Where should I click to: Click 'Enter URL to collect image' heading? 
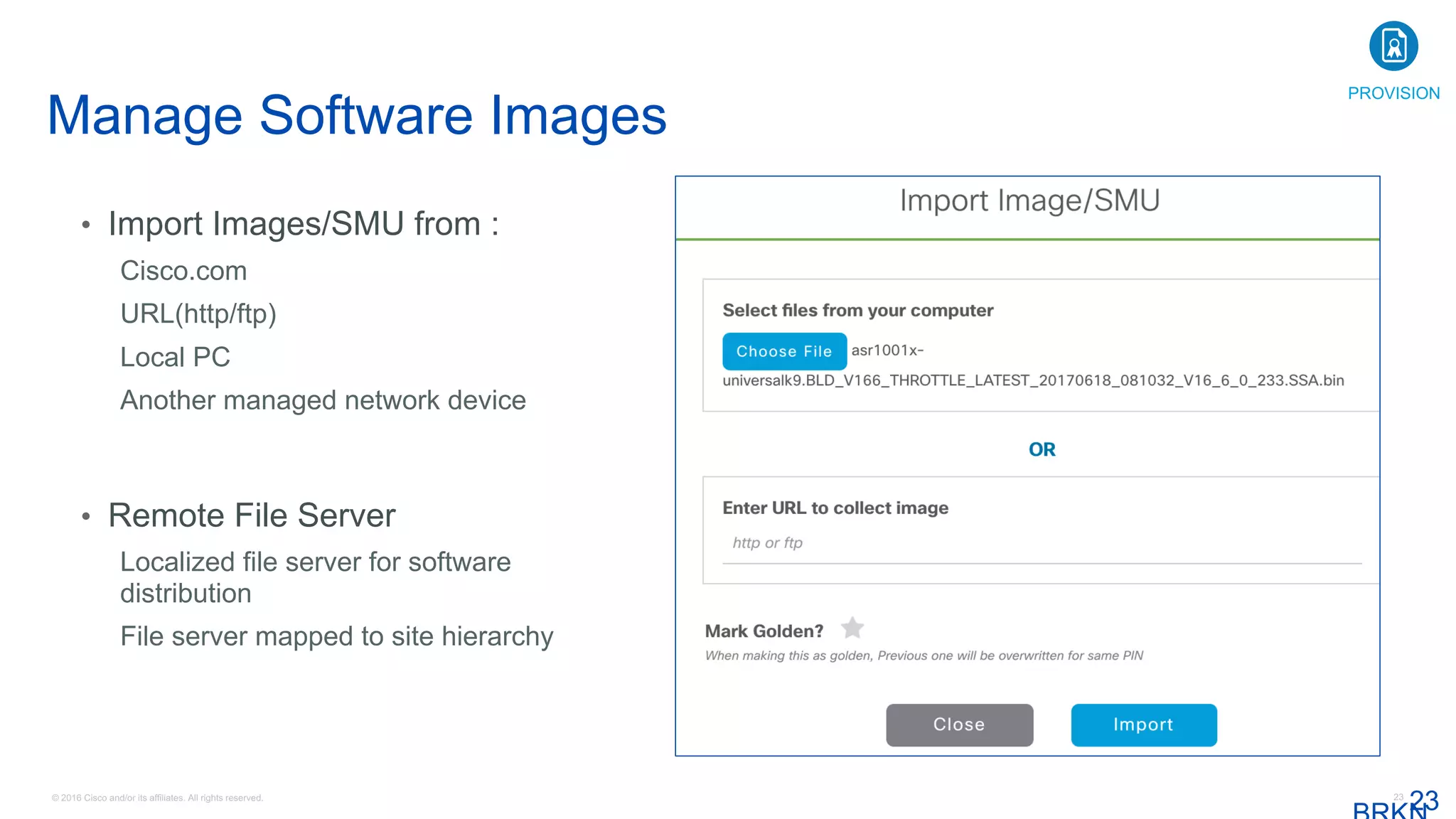pyautogui.click(x=835, y=508)
